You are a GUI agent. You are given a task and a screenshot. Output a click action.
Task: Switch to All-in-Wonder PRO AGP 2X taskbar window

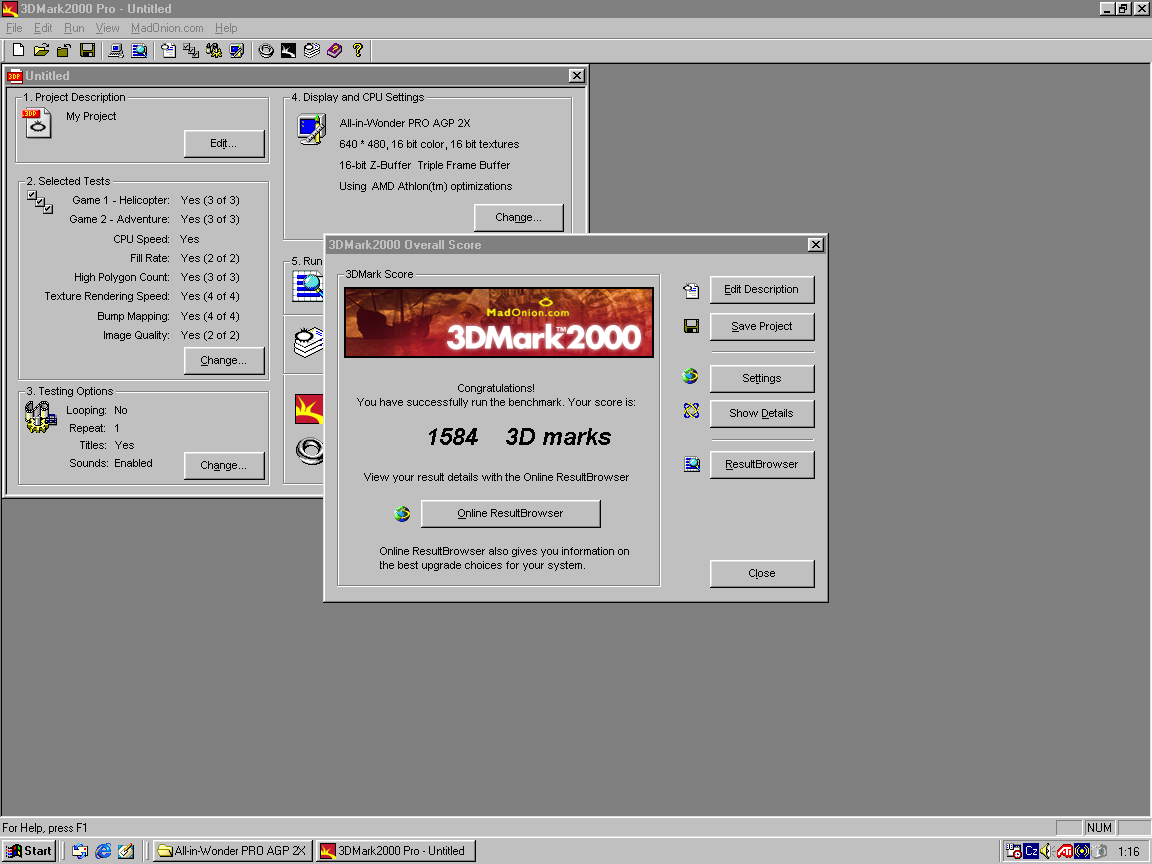point(232,851)
